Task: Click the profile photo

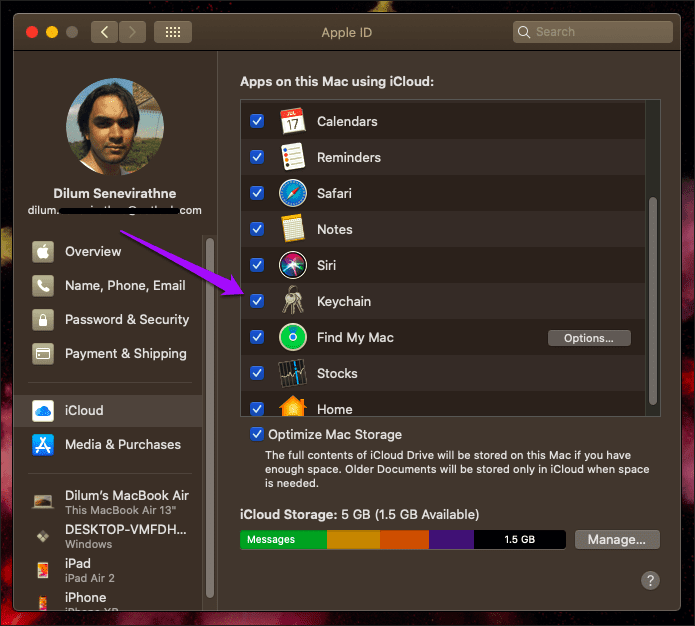Action: (115, 127)
